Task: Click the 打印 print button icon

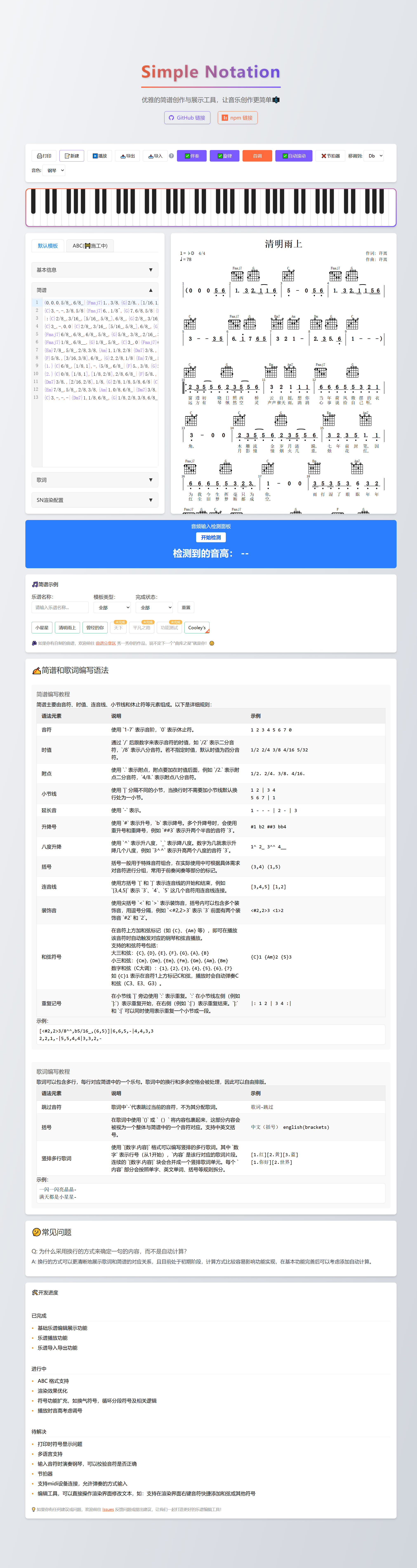Action: (x=40, y=156)
